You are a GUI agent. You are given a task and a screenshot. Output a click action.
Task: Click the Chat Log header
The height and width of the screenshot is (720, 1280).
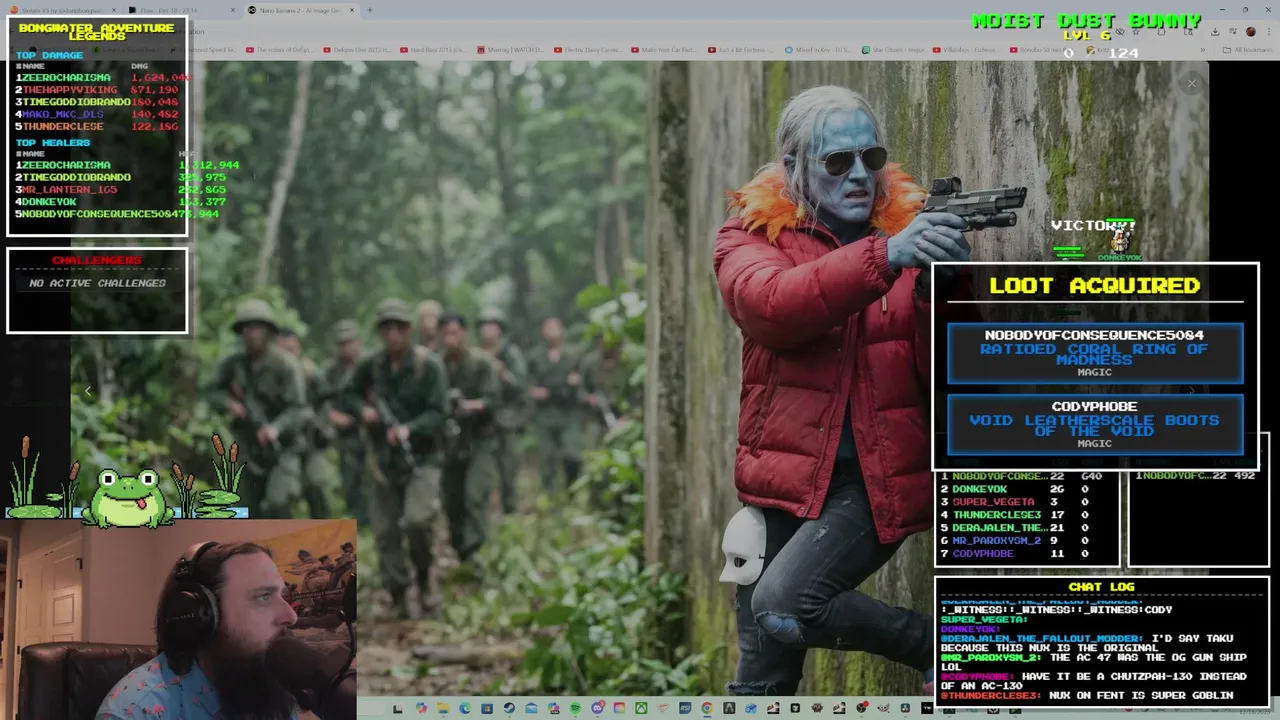pos(1101,587)
